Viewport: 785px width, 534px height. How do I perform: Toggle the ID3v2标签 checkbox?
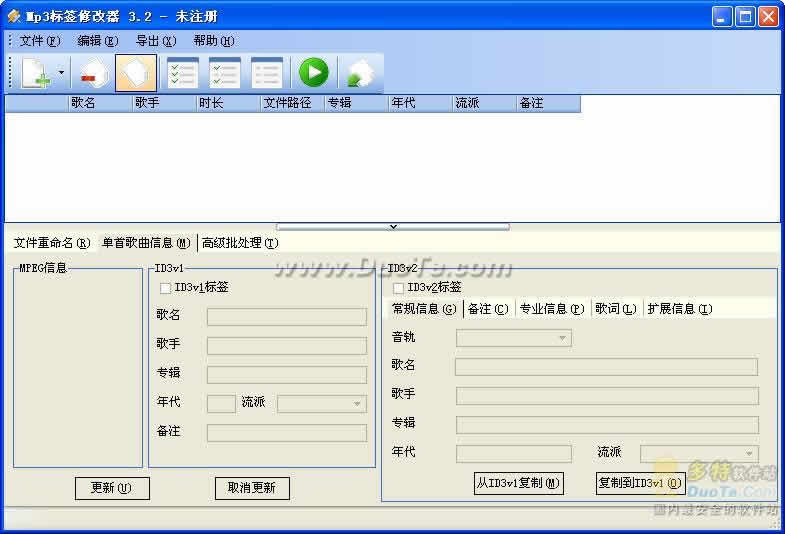399,288
